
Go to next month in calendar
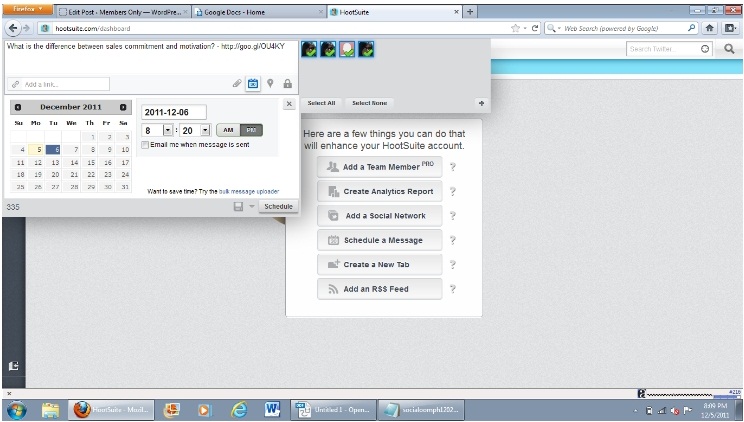(x=123, y=107)
